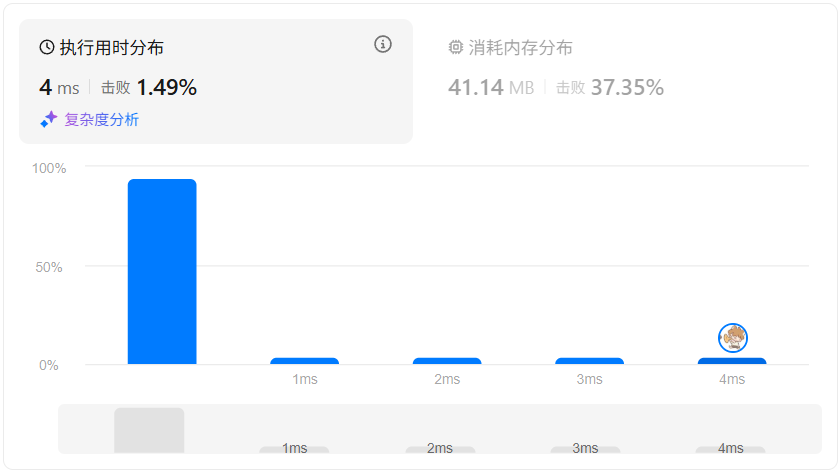The height and width of the screenshot is (470, 840).
Task: Click the 1ms x-axis label under chart
Action: point(304,379)
